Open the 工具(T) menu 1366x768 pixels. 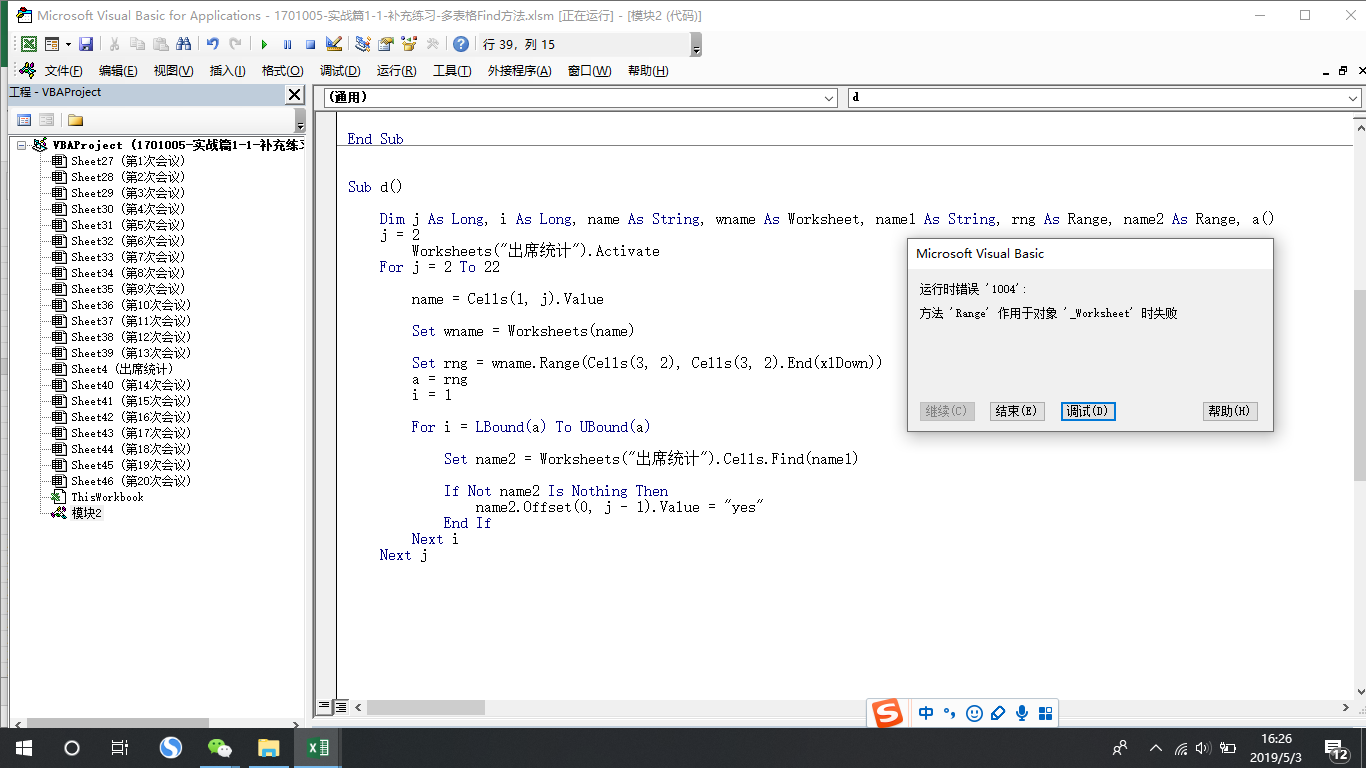[x=452, y=71]
